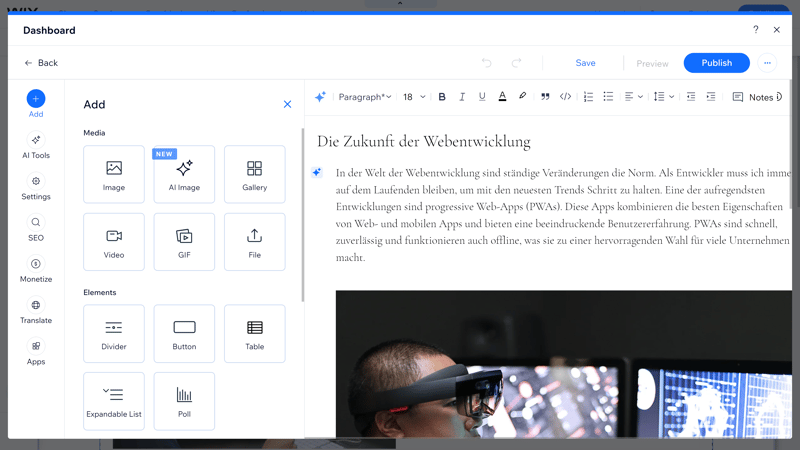
Task: Toggle numbered list
Action: click(x=588, y=96)
